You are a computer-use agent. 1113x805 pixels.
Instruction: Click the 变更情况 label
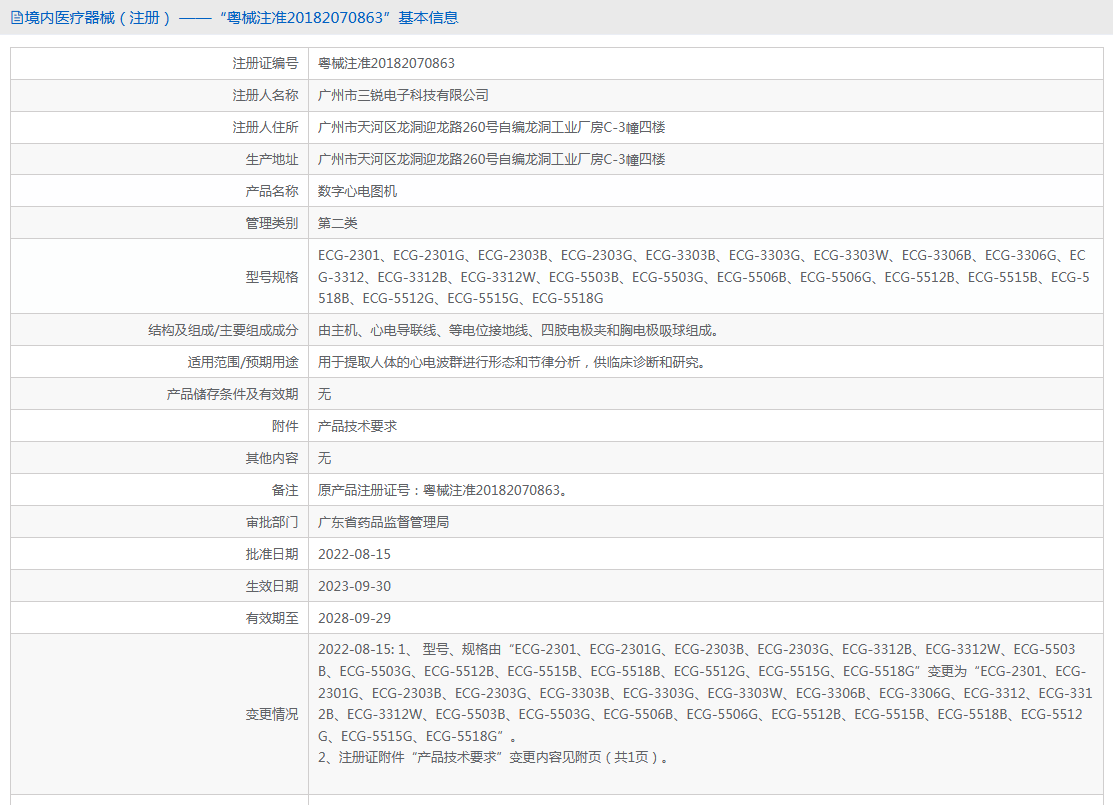[x=272, y=714]
